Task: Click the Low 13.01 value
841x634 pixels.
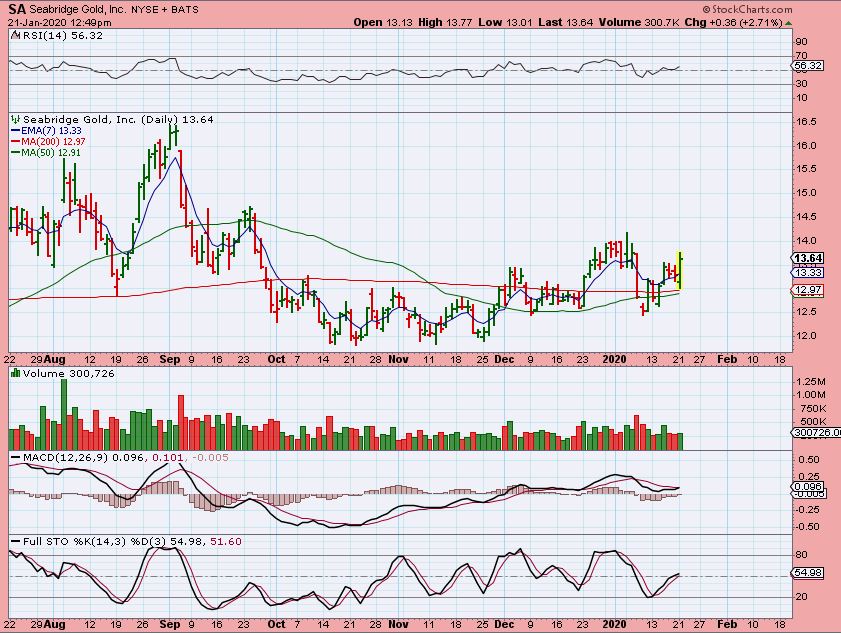Action: coord(504,23)
